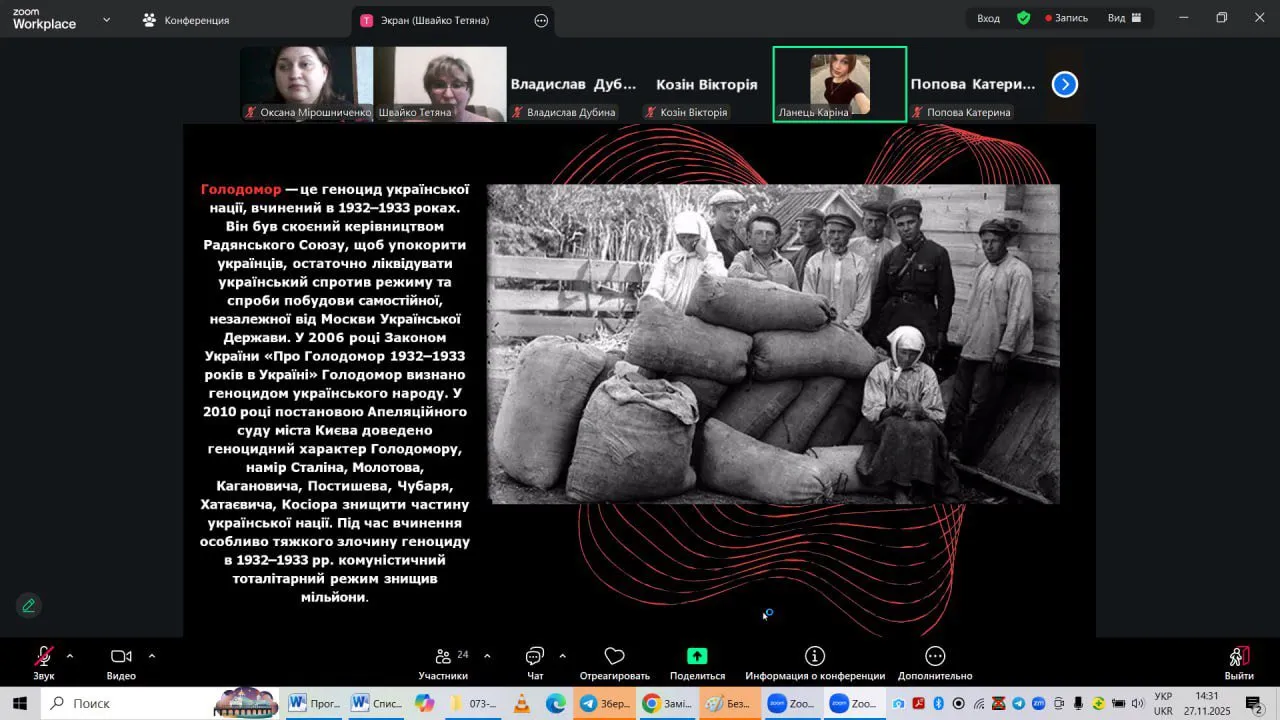
Task: Click the encryption shield icon
Action: tap(1023, 18)
